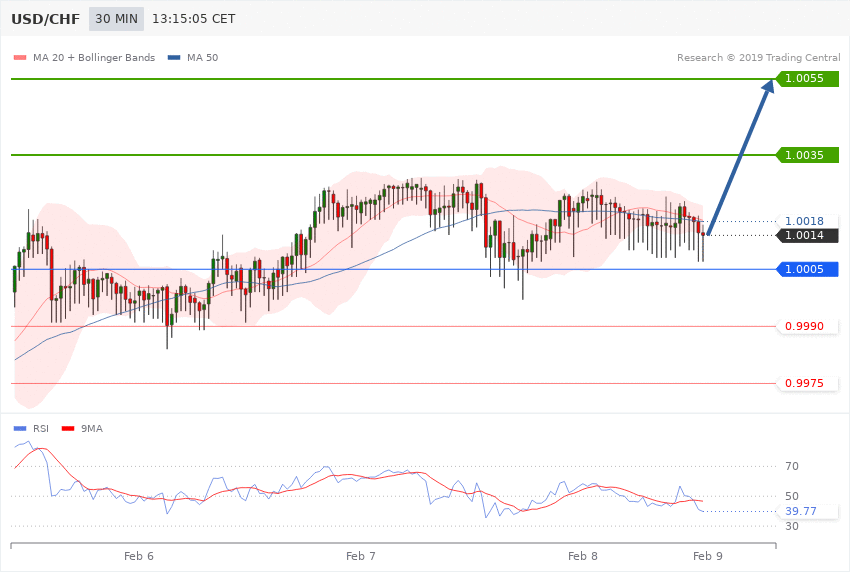The height and width of the screenshot is (576, 850).
Task: Click the RSI 70 level label
Action: point(792,466)
